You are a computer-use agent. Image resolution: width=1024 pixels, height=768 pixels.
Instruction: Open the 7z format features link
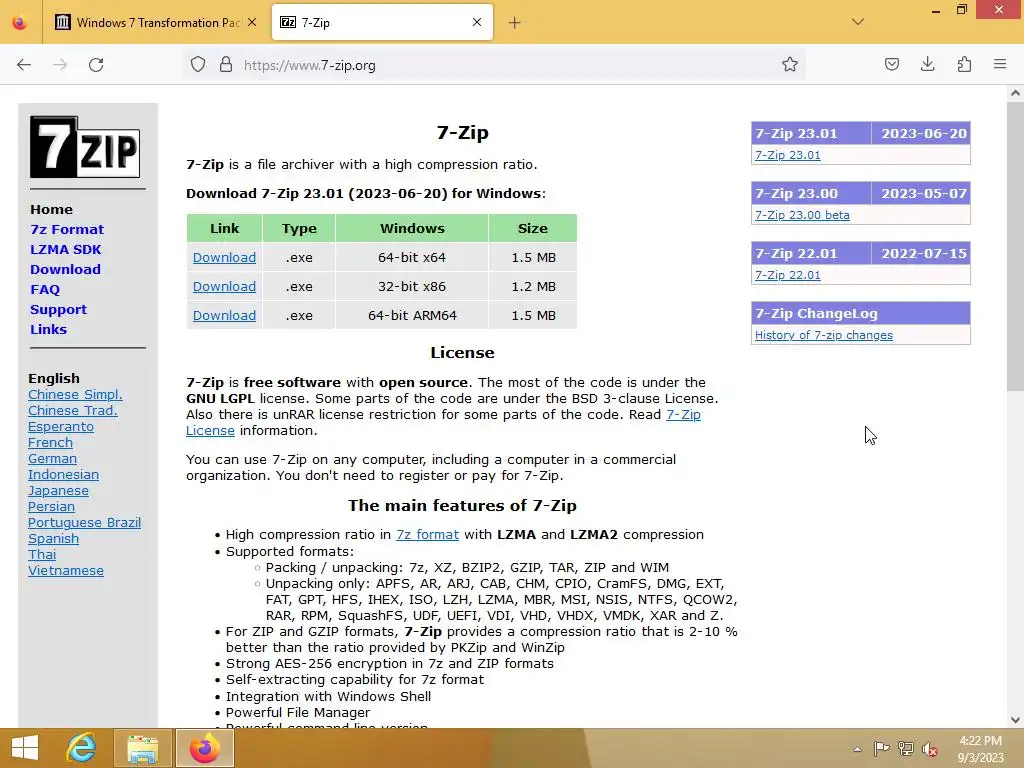[427, 534]
